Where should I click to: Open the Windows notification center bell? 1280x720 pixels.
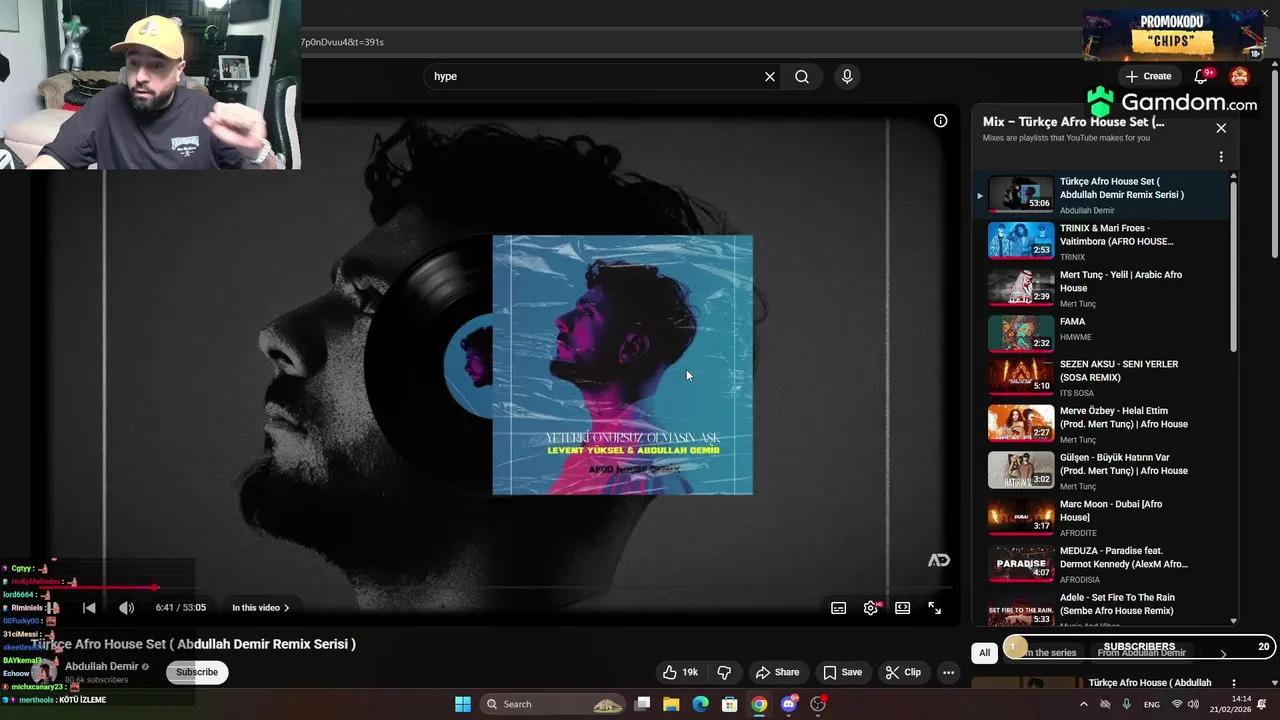1262,704
